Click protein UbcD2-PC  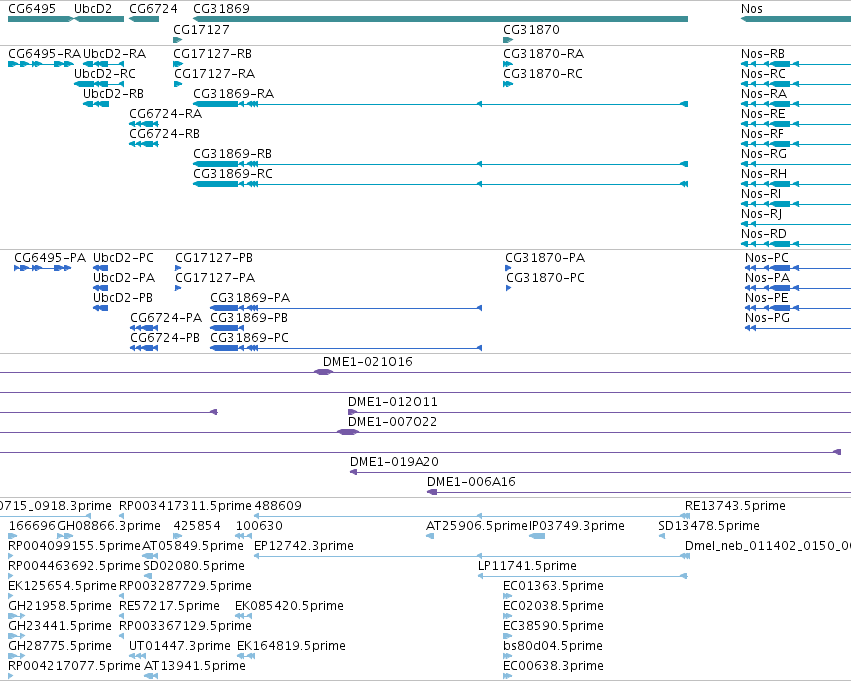[123, 258]
